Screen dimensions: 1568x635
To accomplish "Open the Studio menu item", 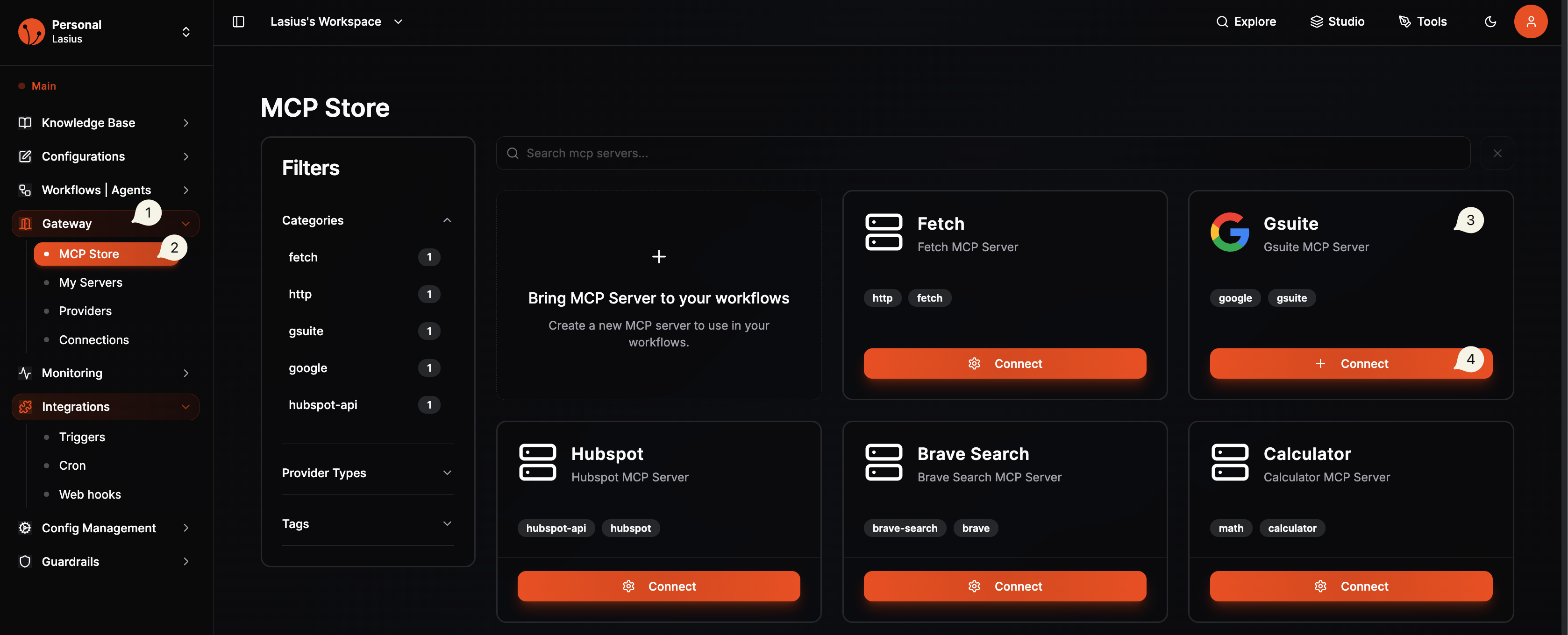I will click(1337, 21).
